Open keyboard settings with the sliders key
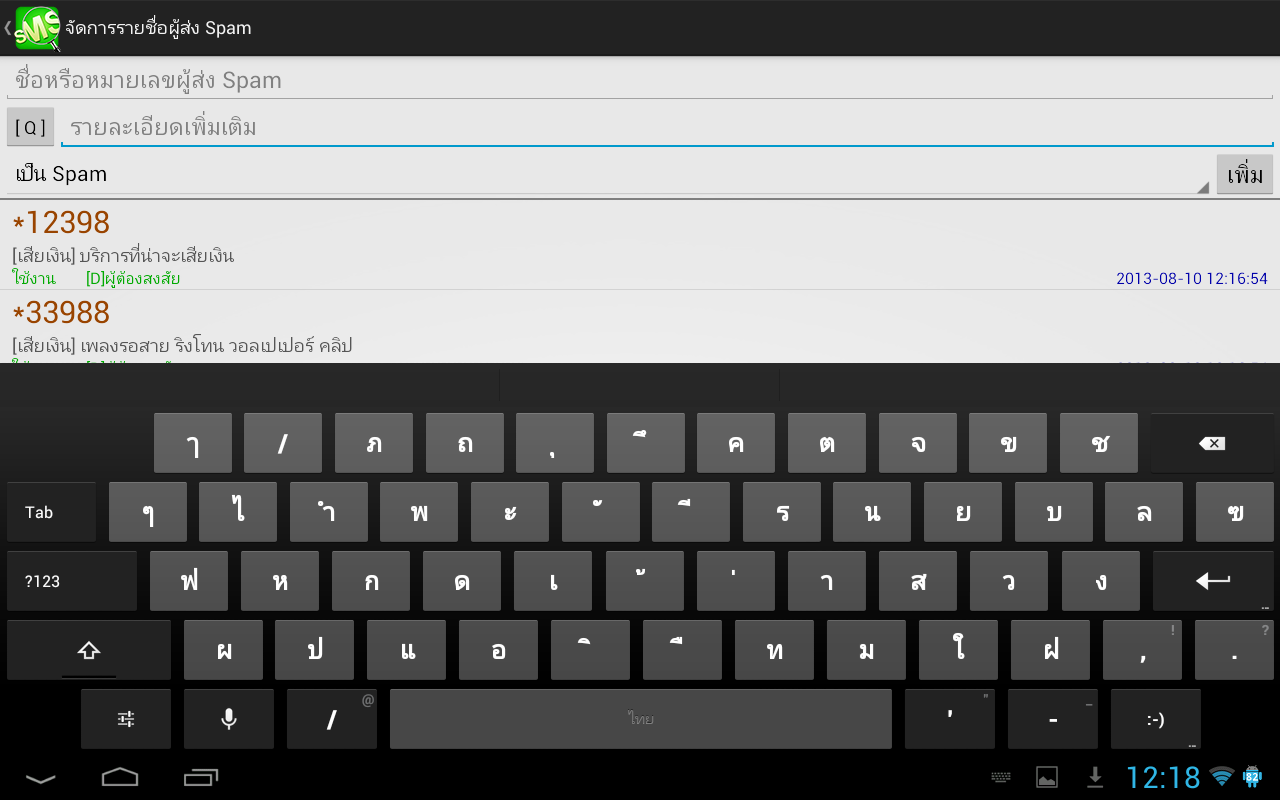The image size is (1280, 800). tap(126, 719)
